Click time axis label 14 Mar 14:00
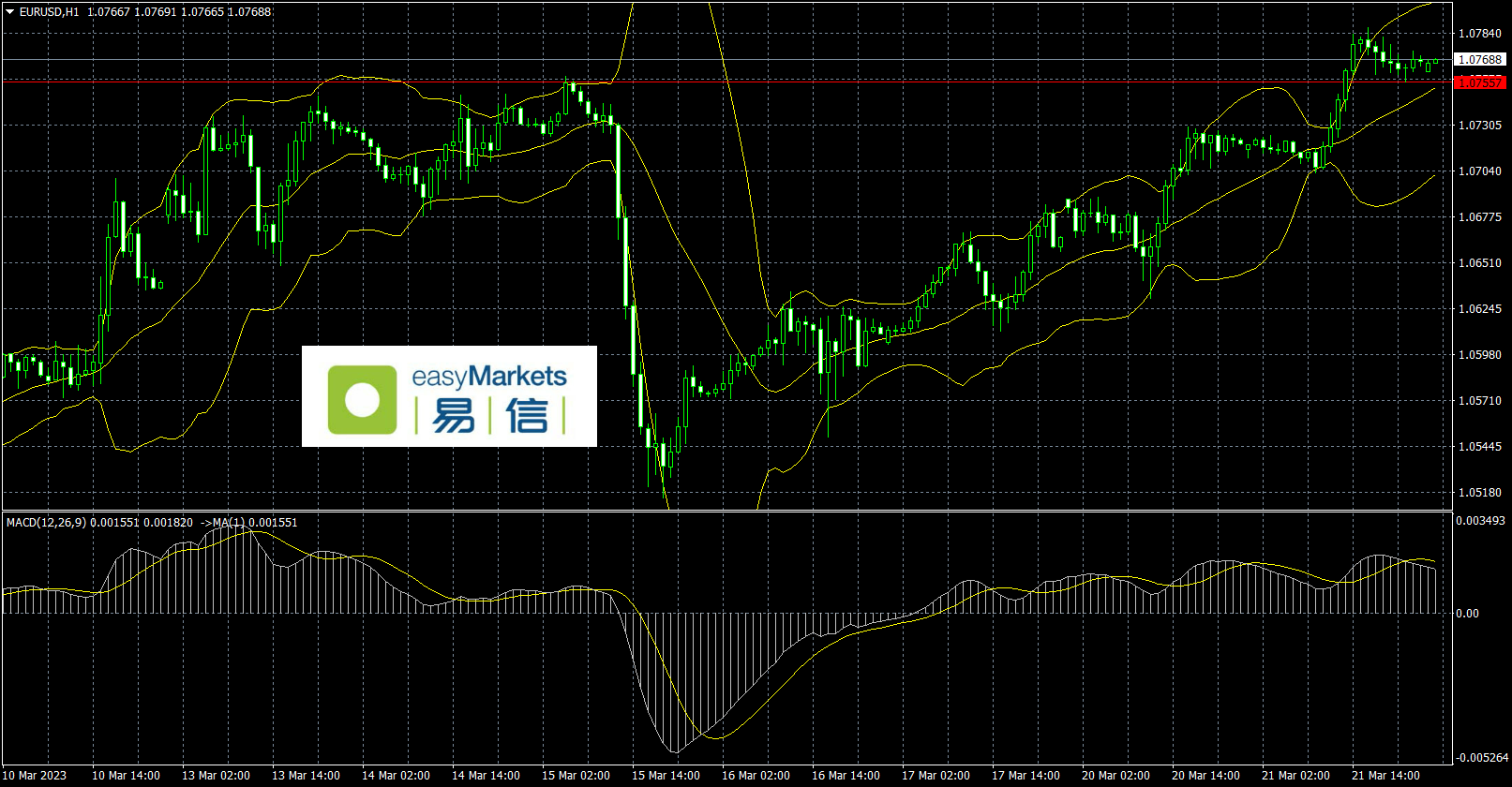 pos(486,776)
